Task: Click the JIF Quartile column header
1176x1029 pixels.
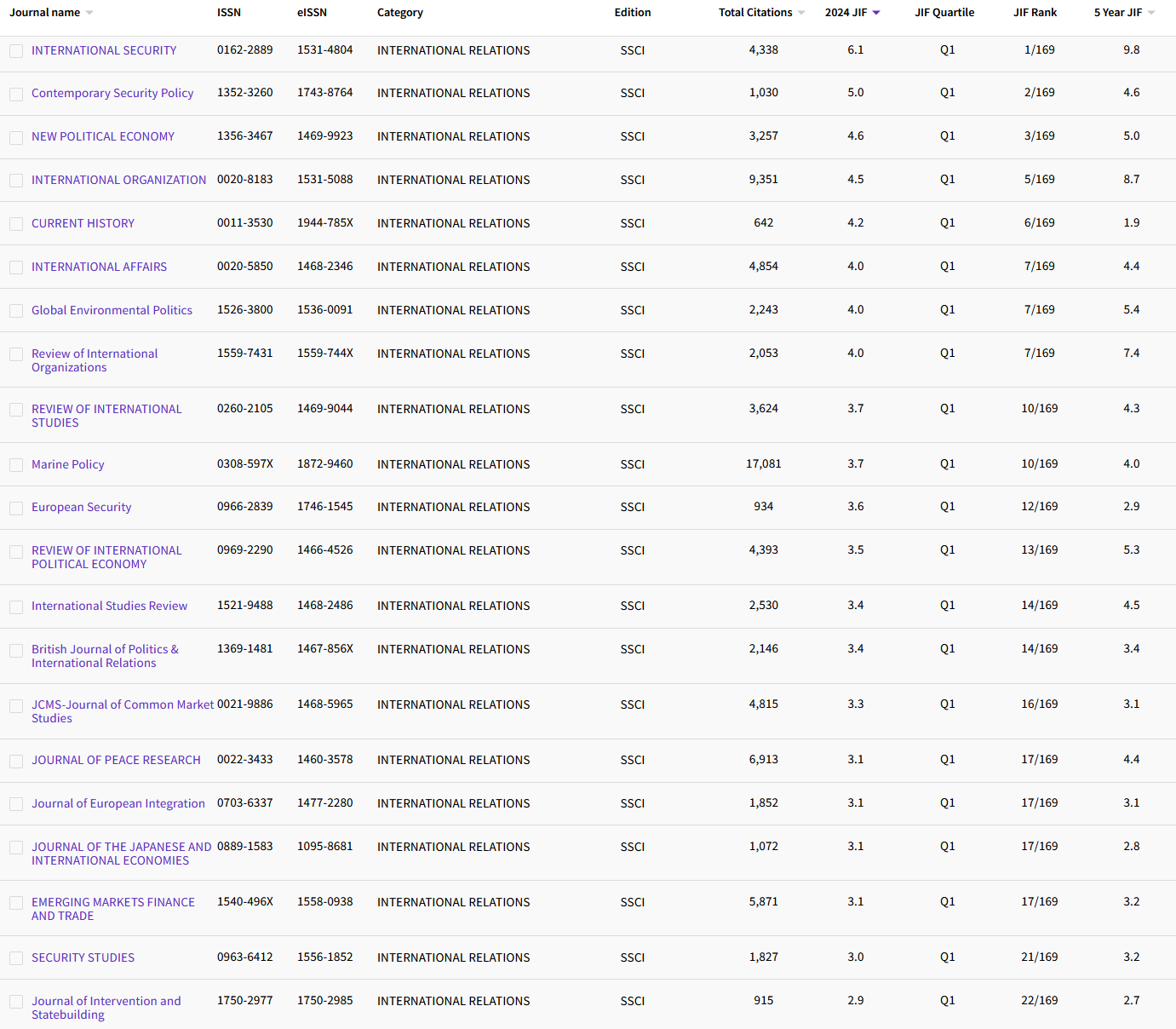Action: tap(944, 13)
